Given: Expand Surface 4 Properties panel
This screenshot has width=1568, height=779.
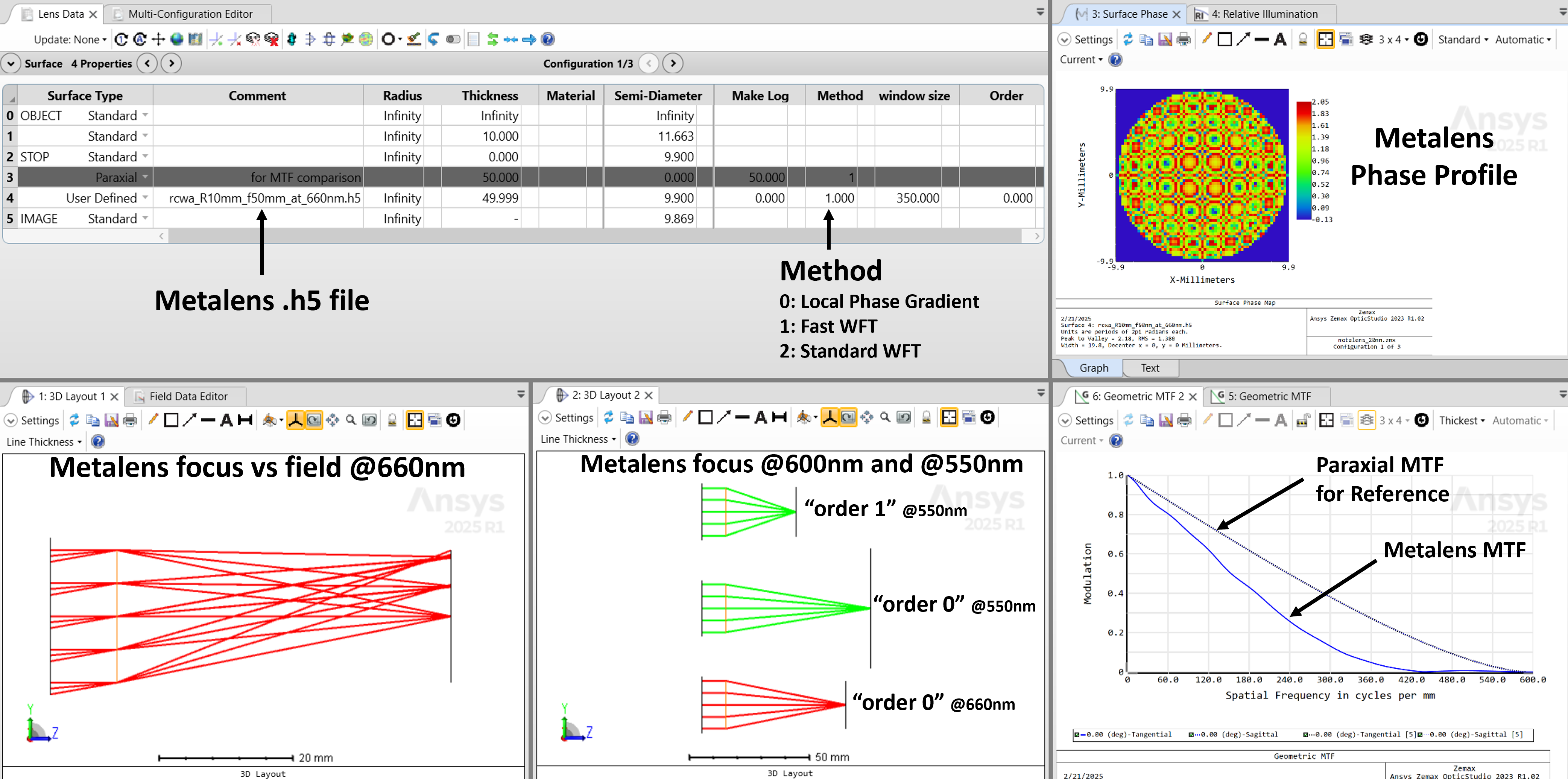Looking at the screenshot, I should coord(11,63).
